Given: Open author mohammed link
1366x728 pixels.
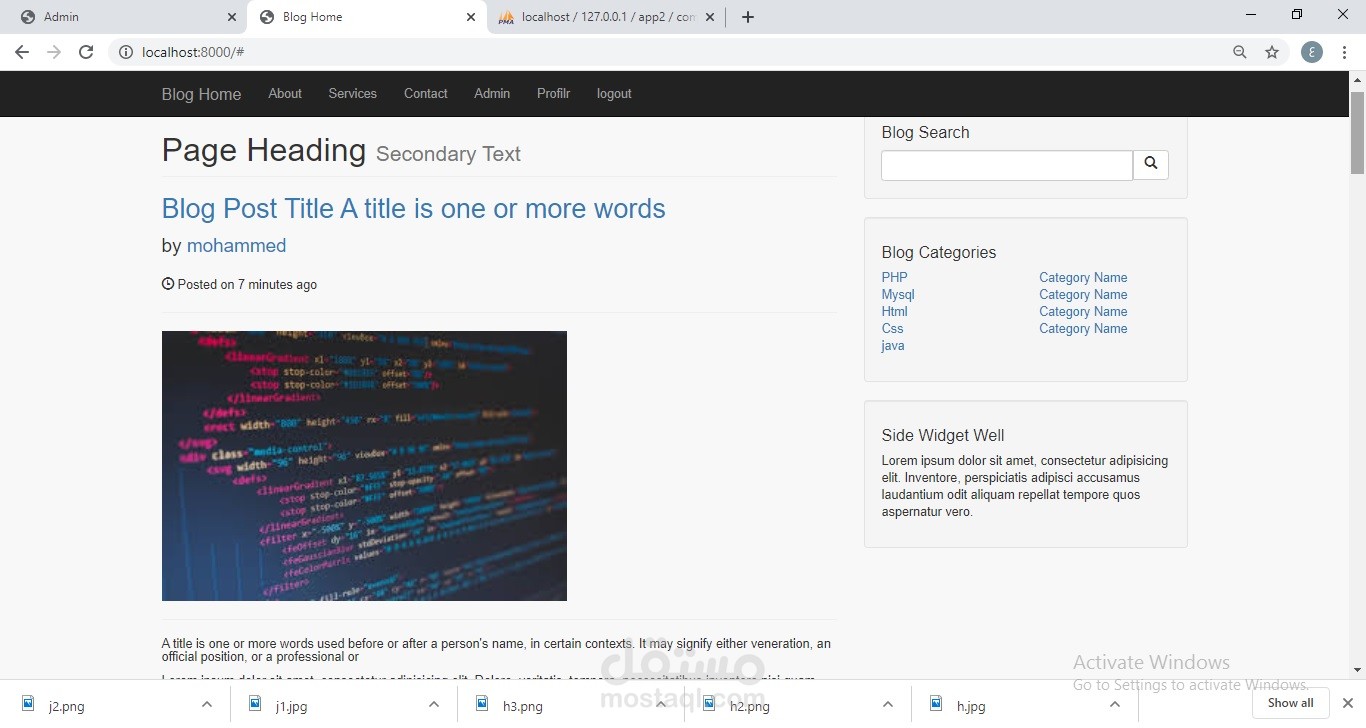Looking at the screenshot, I should click(236, 245).
